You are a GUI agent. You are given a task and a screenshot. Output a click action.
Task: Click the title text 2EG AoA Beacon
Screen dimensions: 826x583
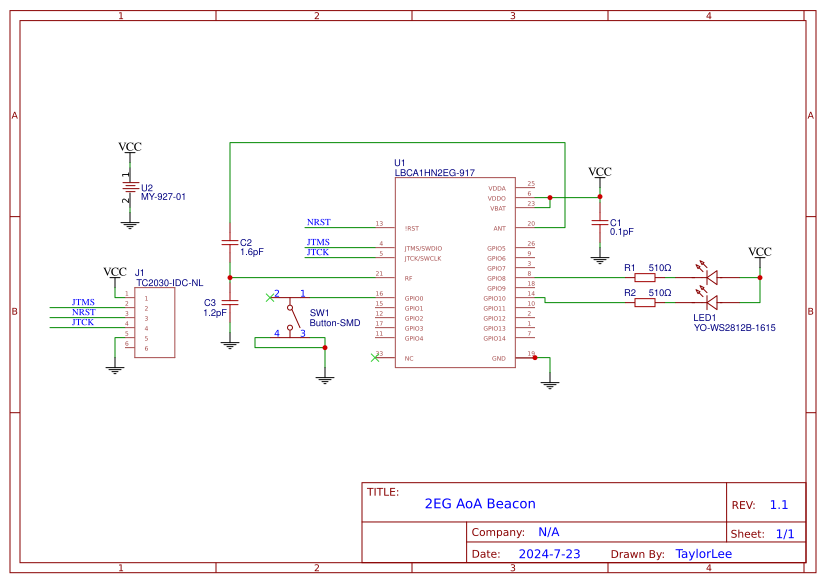coord(482,503)
